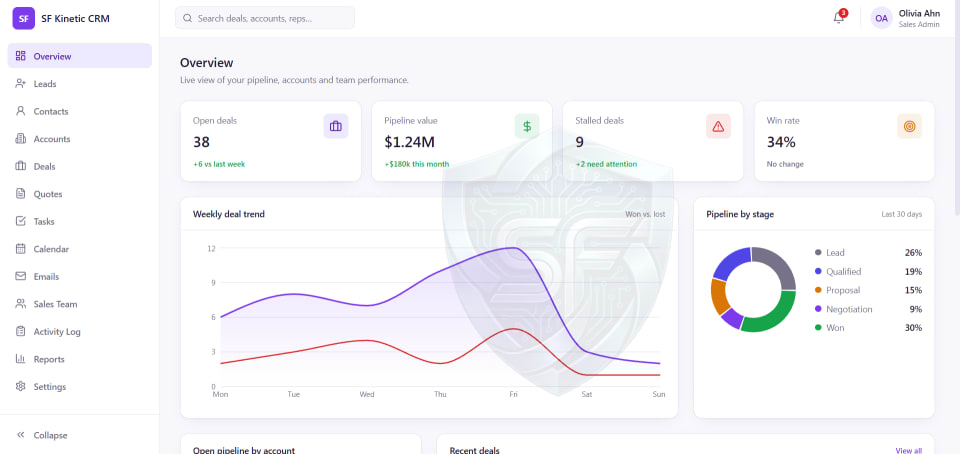Click the Olivia Ahn profile name

pos(919,13)
